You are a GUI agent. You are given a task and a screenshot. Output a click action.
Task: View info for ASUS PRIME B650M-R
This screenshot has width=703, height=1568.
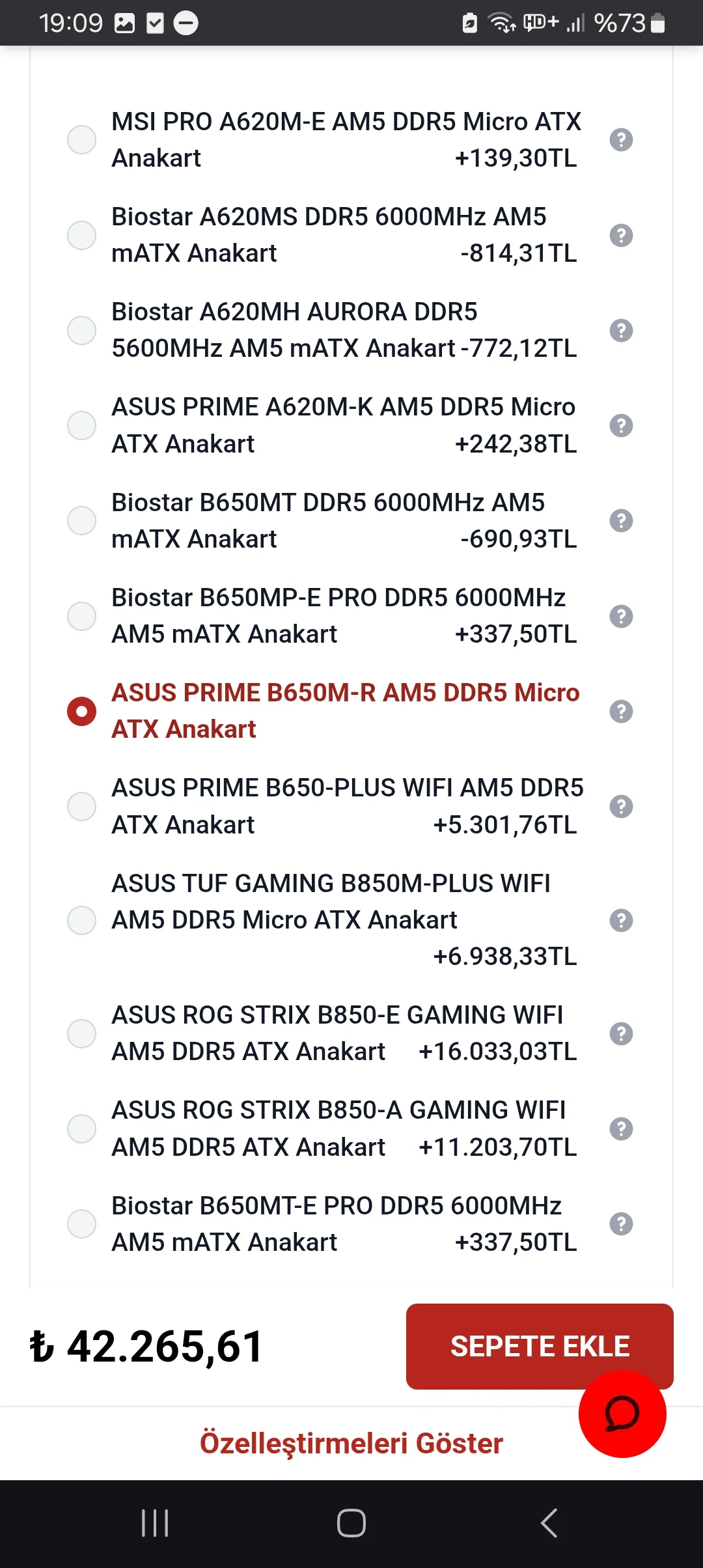621,711
